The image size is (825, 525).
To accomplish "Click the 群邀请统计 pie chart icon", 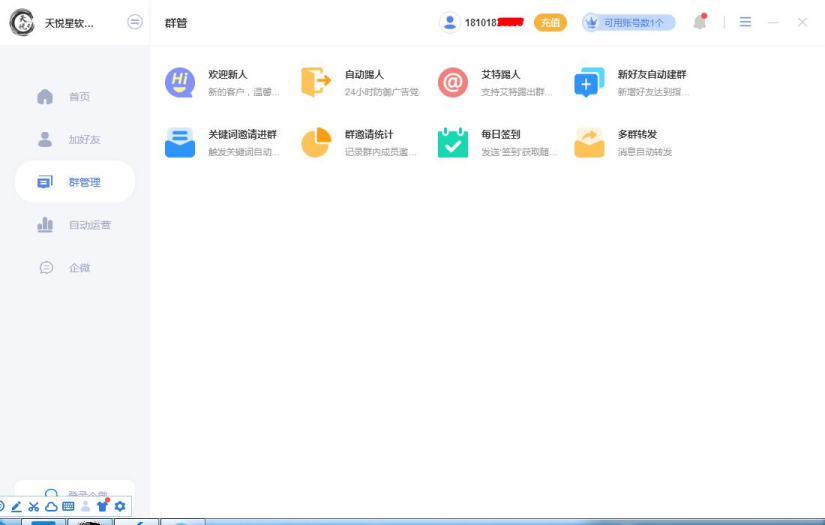I will (316, 142).
